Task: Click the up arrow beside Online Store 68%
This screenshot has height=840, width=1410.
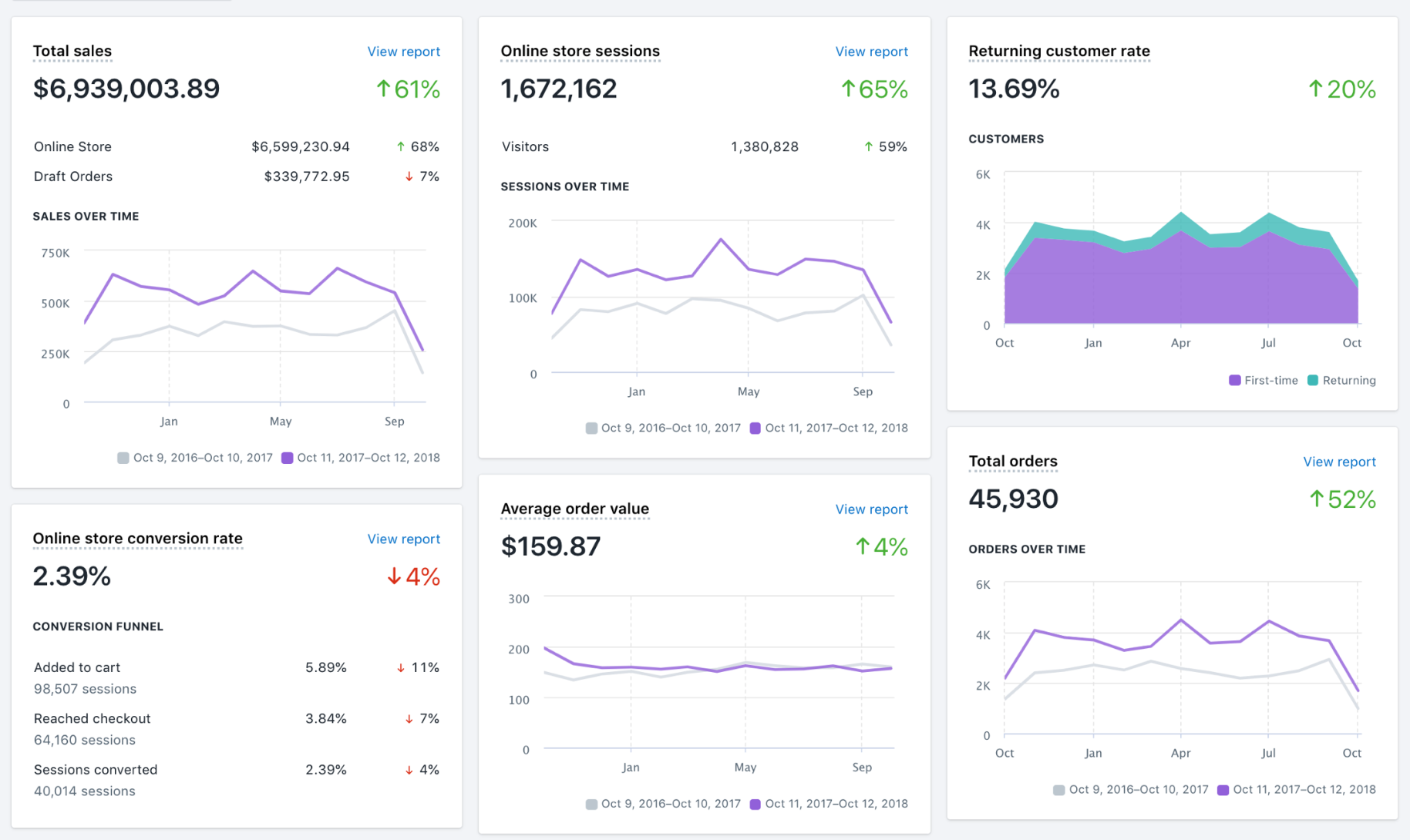Action: [400, 146]
